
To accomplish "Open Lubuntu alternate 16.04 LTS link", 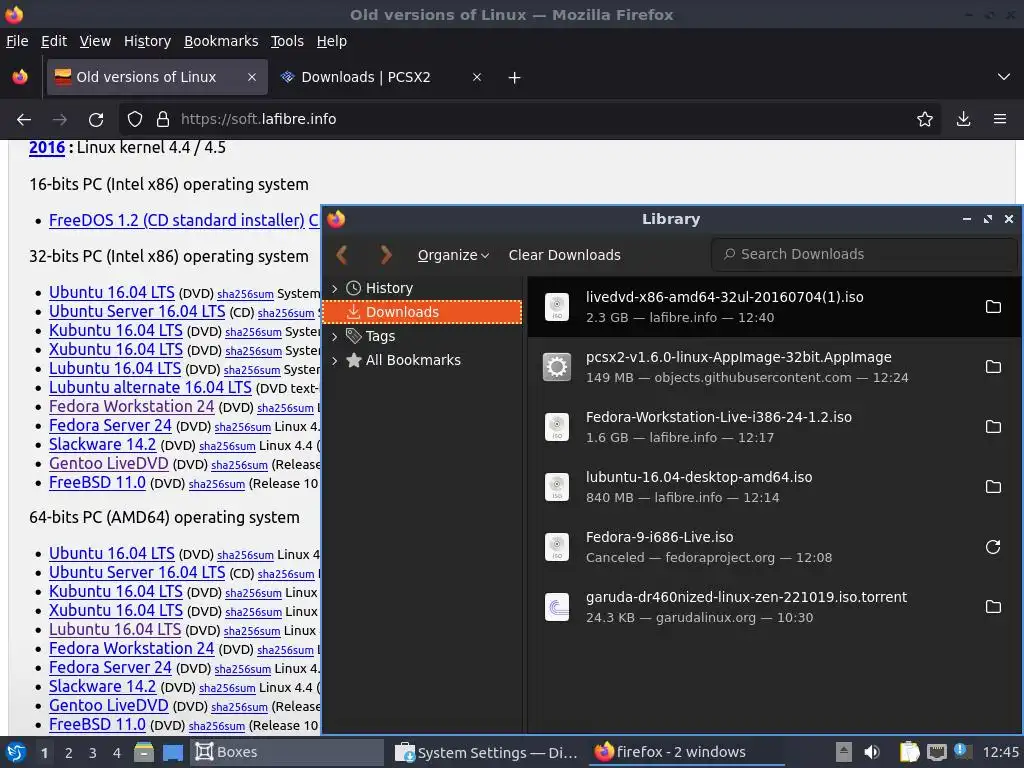I will [x=150, y=387].
